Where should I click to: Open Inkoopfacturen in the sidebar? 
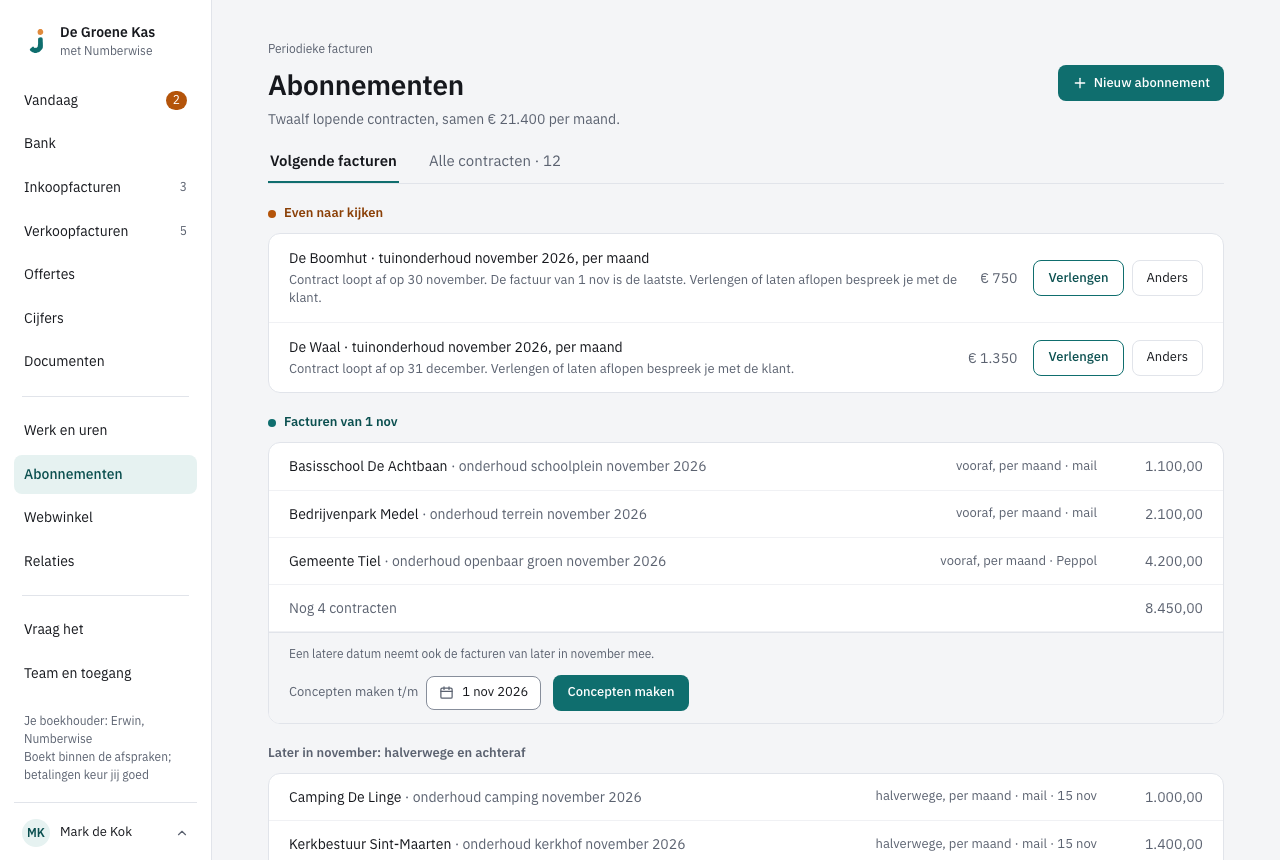tap(105, 187)
